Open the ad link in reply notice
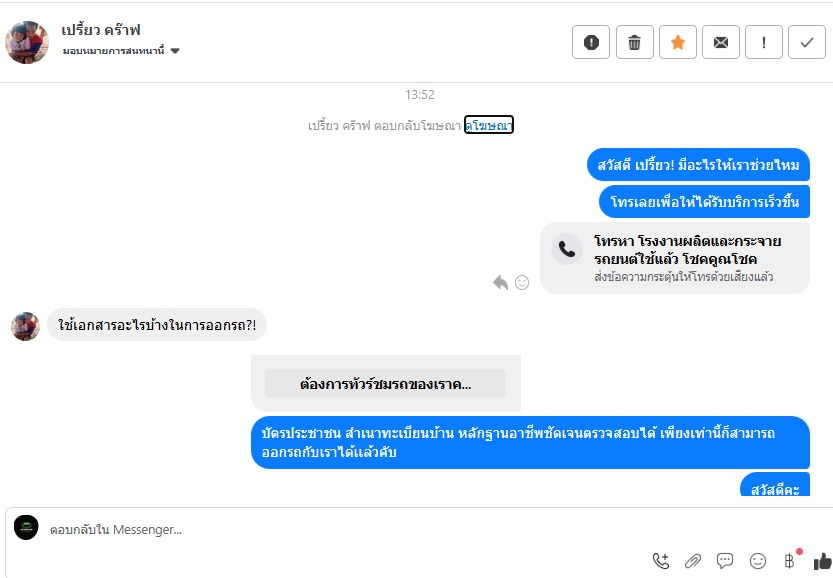 click(x=489, y=125)
